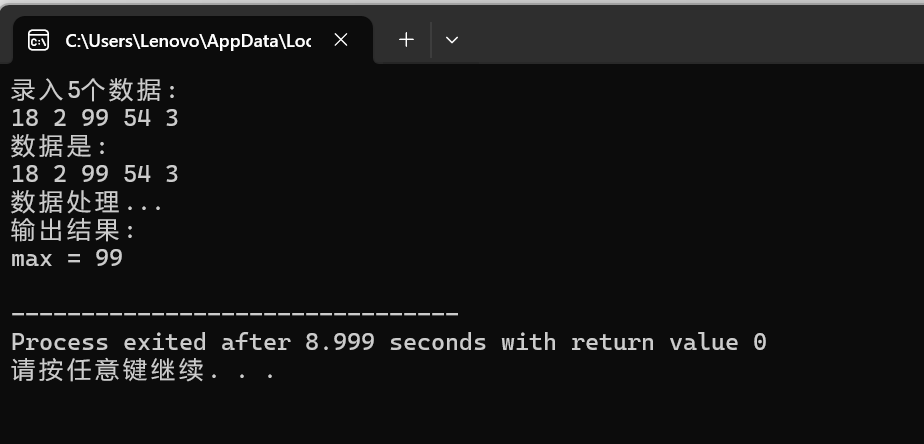This screenshot has height=444, width=924.
Task: Click the value 99 after "max ="
Action: coord(109,258)
